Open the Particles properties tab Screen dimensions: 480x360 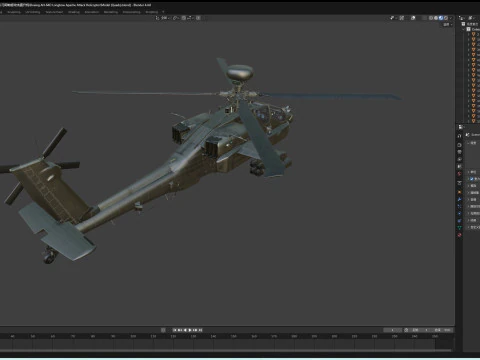coord(459,206)
